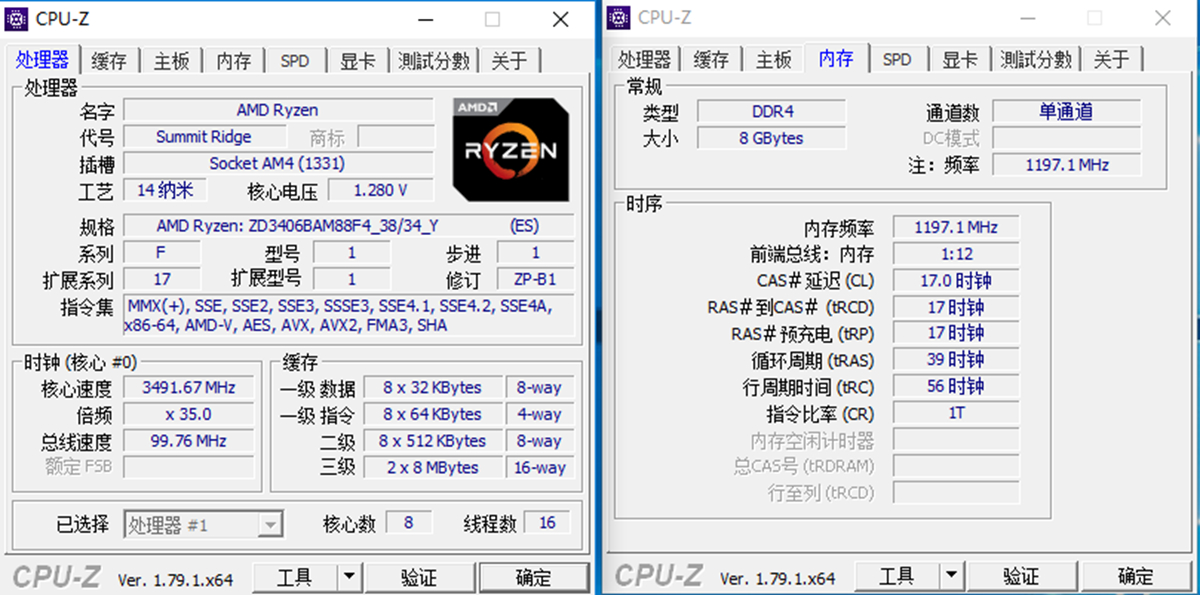
Task: Click the 验证 button in left window
Action: (x=420, y=577)
